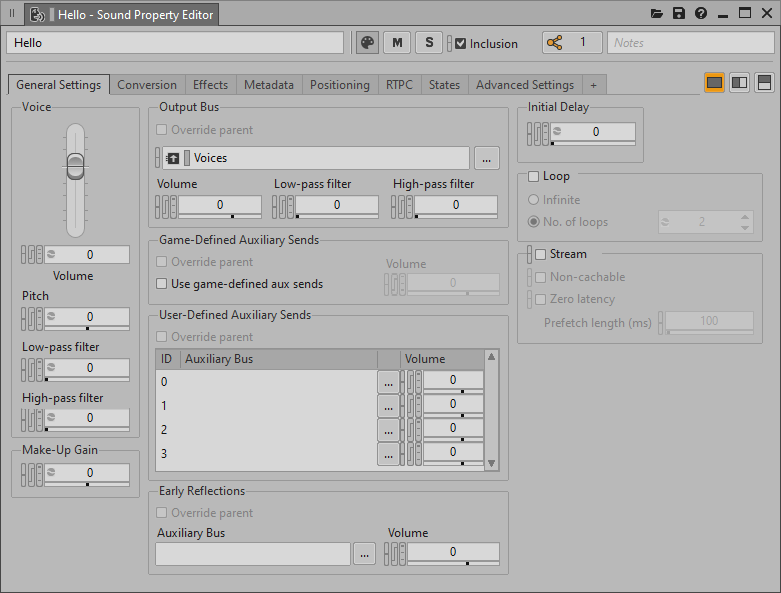Click the open folder icon in title bar

point(657,14)
